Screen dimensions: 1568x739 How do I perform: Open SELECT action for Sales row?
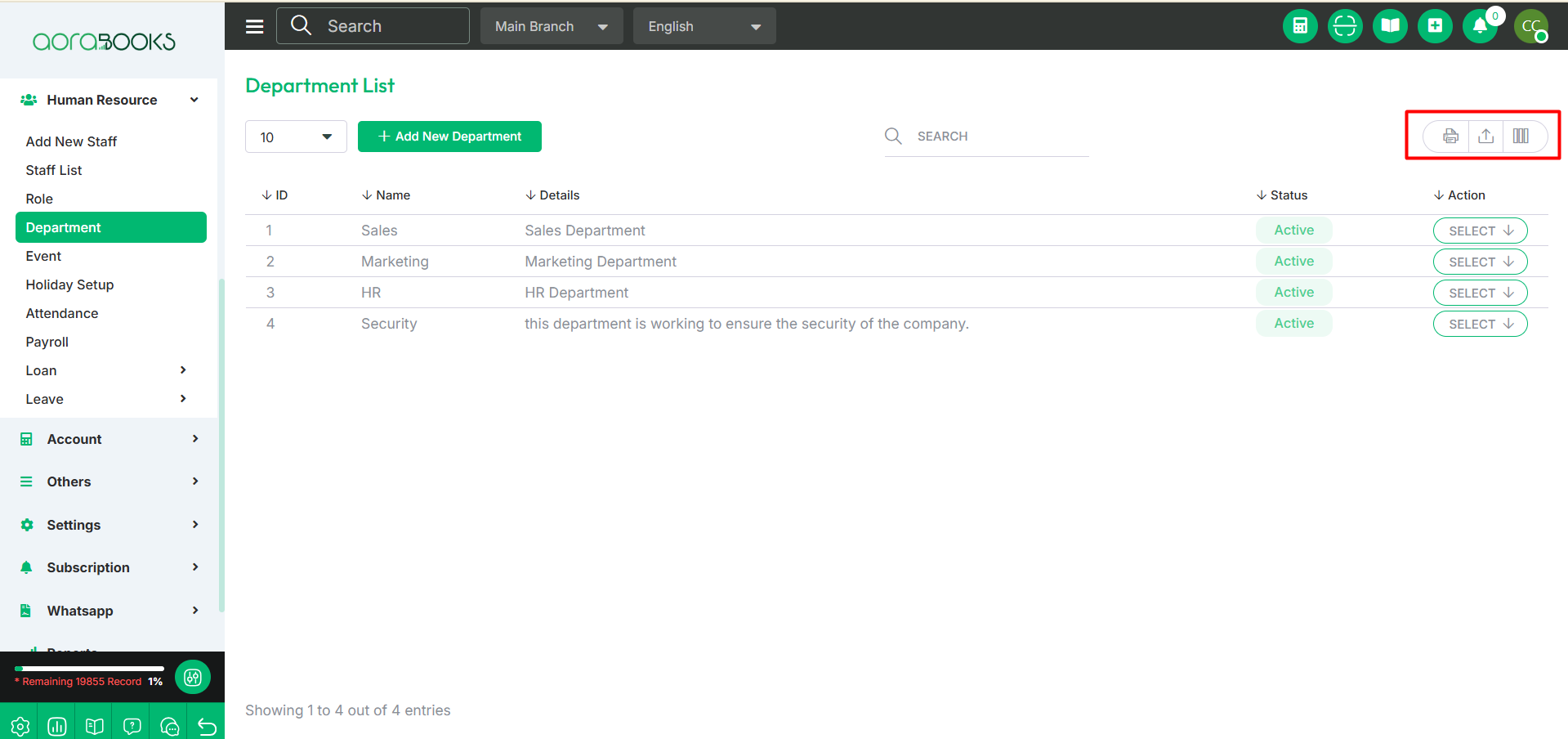(x=1480, y=231)
